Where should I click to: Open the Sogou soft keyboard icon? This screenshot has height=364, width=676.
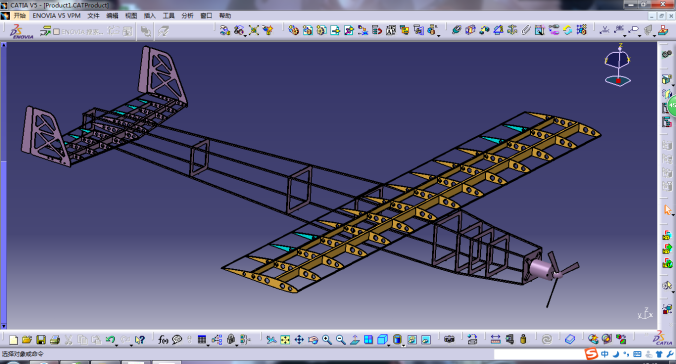pos(637,354)
